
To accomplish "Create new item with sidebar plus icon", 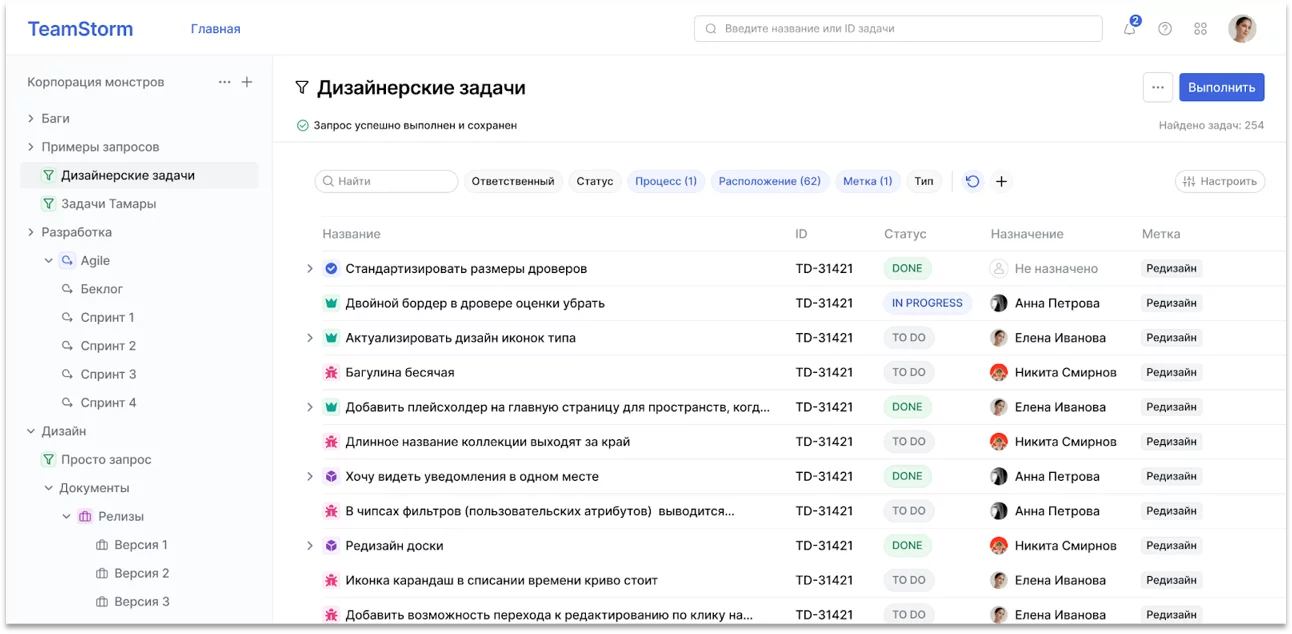I will (247, 81).
